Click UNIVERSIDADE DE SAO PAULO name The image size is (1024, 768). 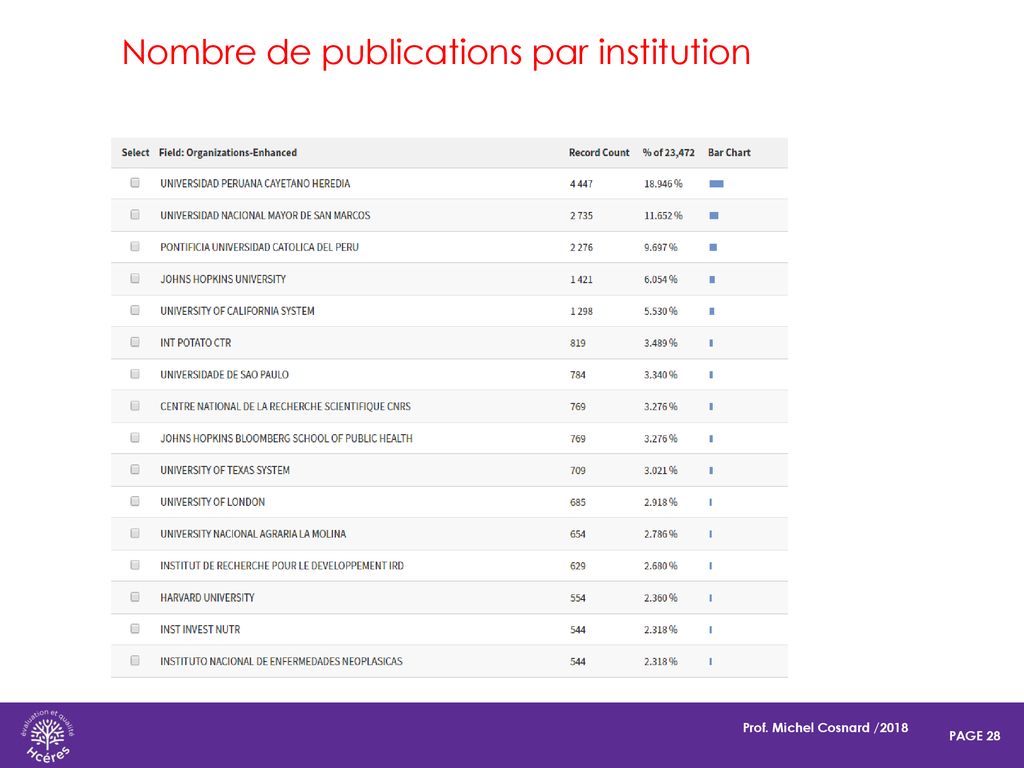[225, 375]
